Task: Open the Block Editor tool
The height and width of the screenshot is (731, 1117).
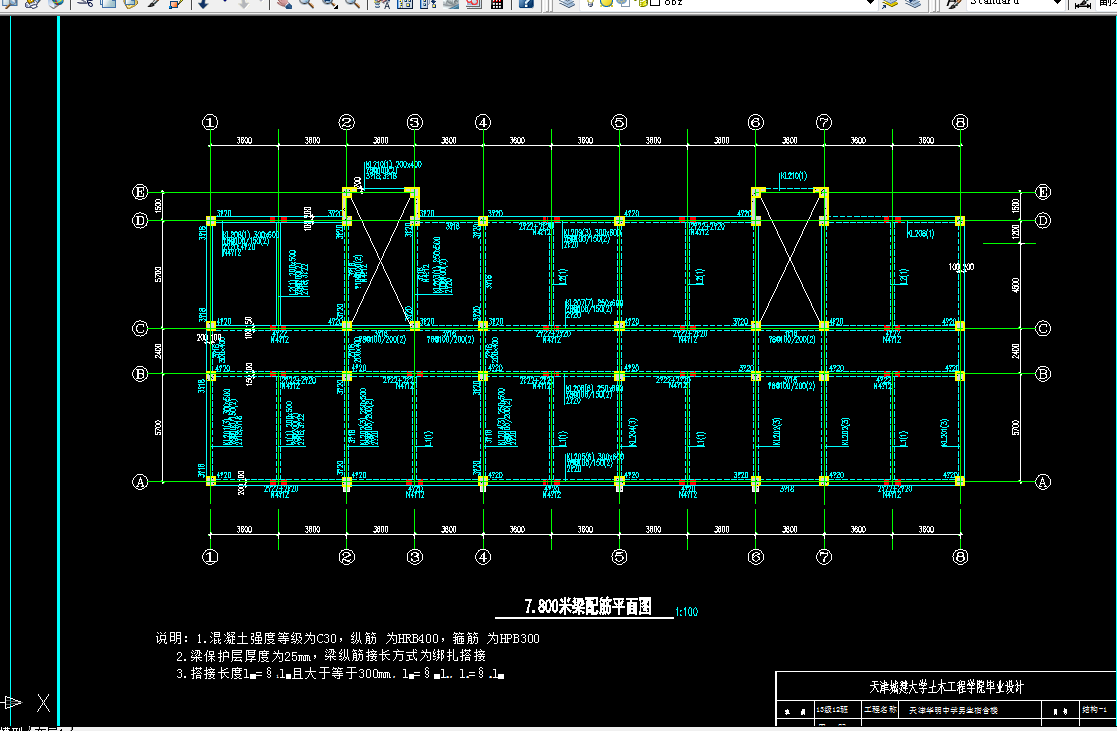Action: 175,4
